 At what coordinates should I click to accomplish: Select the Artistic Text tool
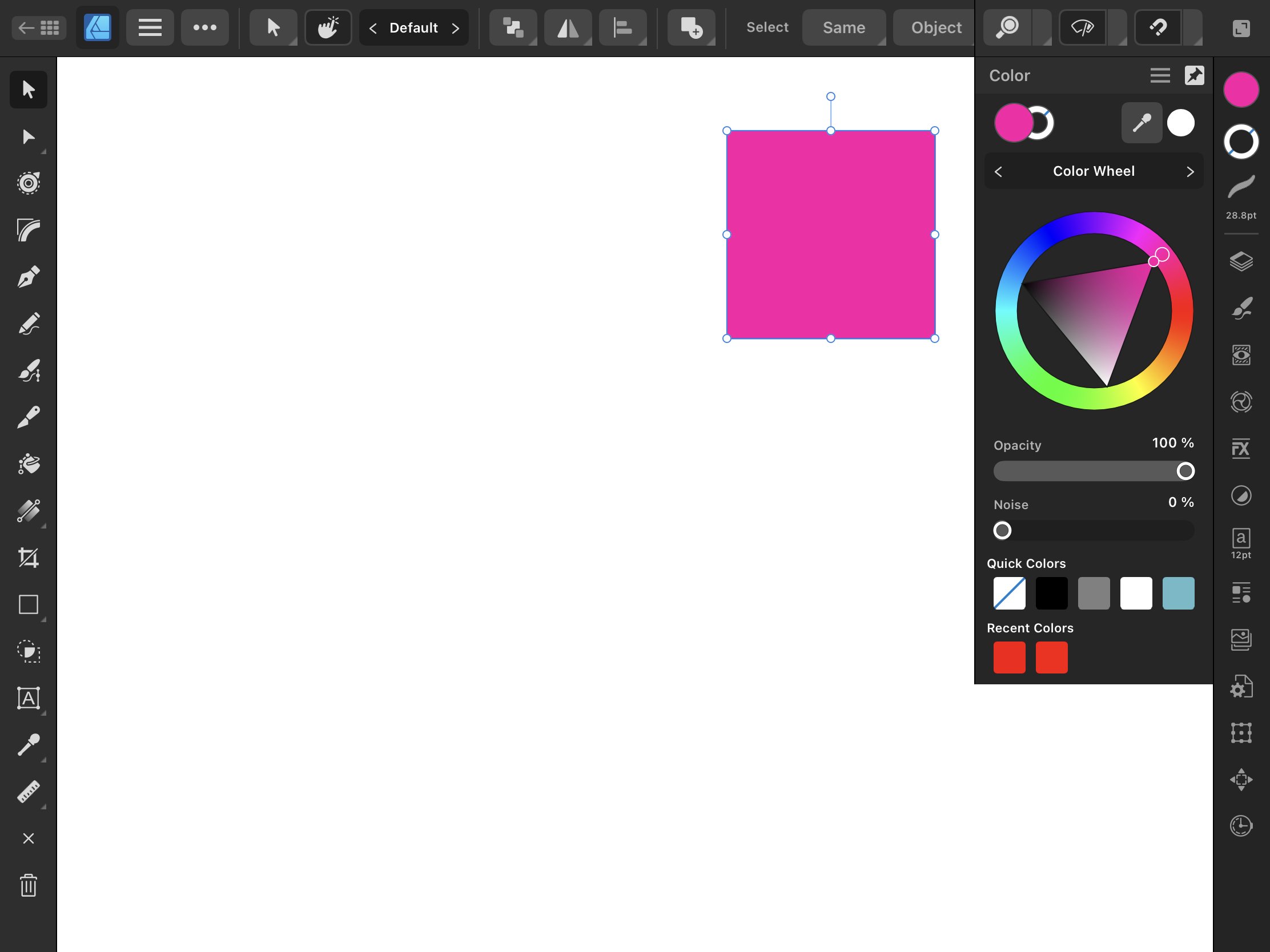pyautogui.click(x=28, y=699)
